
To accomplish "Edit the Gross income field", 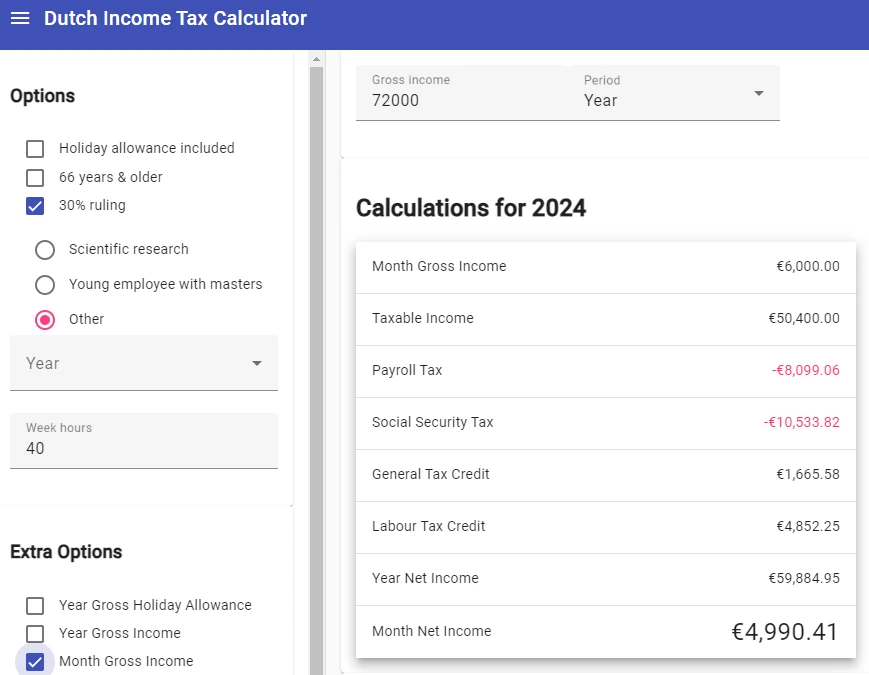I will point(460,100).
